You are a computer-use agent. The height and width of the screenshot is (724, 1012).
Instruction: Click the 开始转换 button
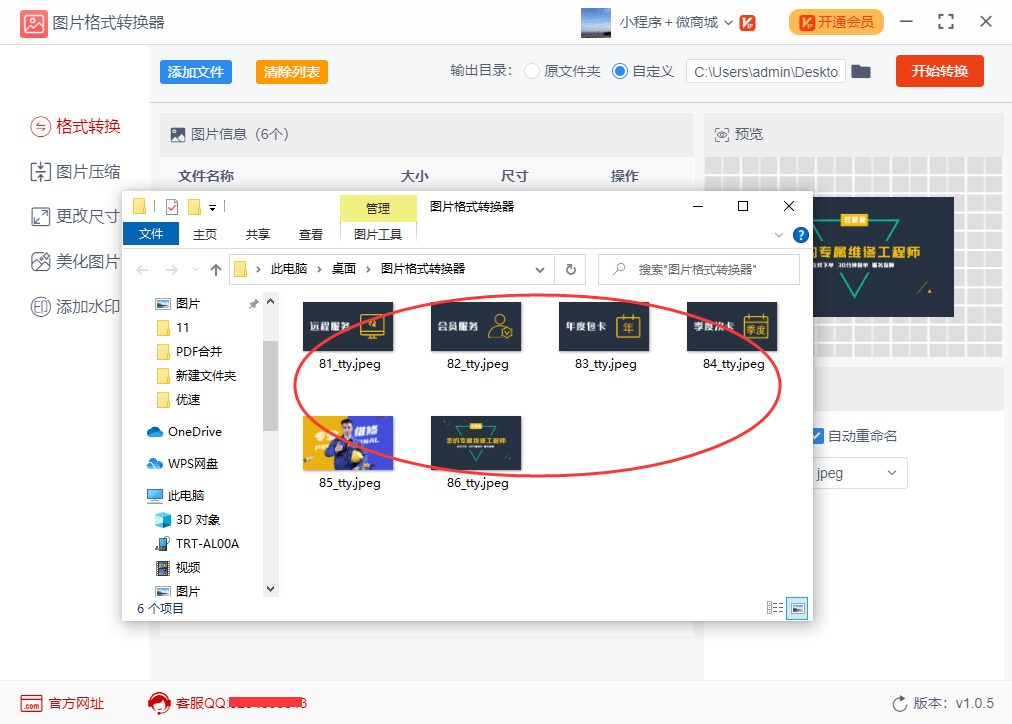tap(938, 71)
